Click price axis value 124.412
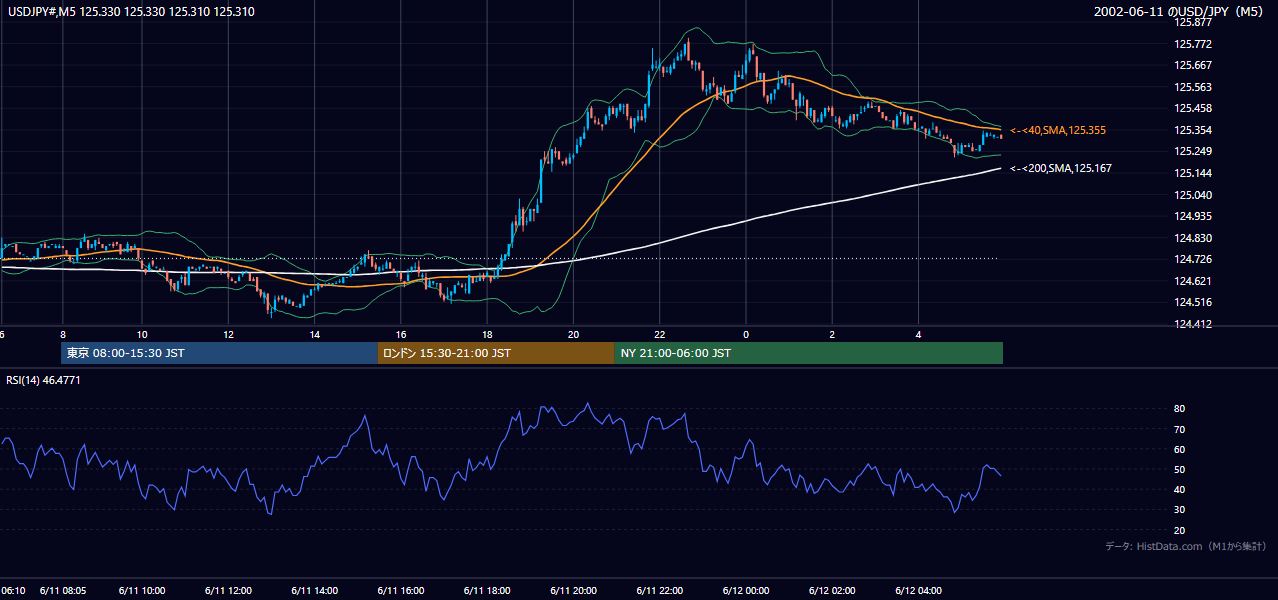Screen dimensions: 1278x600 pyautogui.click(x=1194, y=324)
